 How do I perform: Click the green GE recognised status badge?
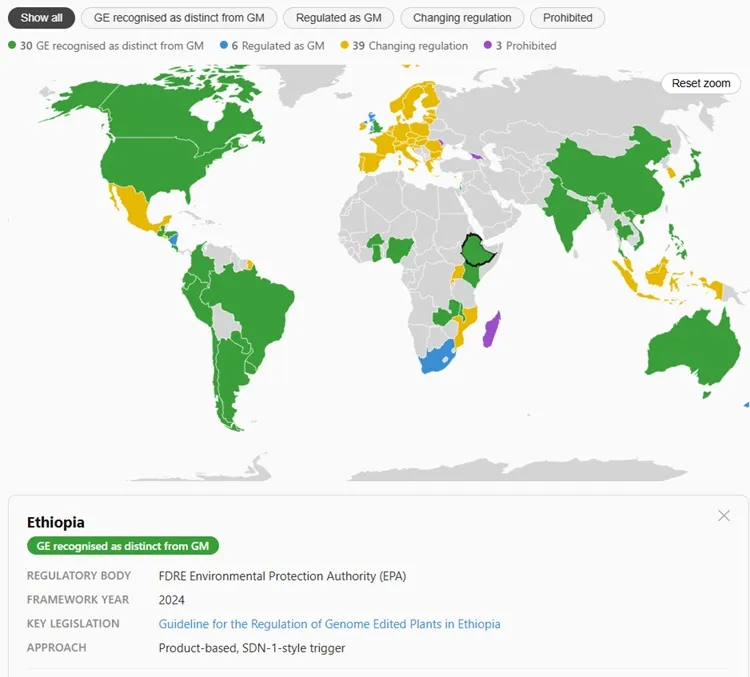tap(123, 546)
